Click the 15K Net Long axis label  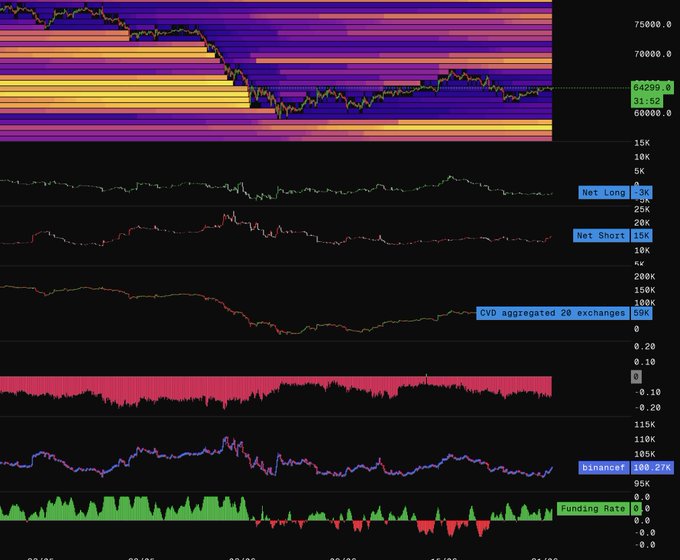point(642,143)
